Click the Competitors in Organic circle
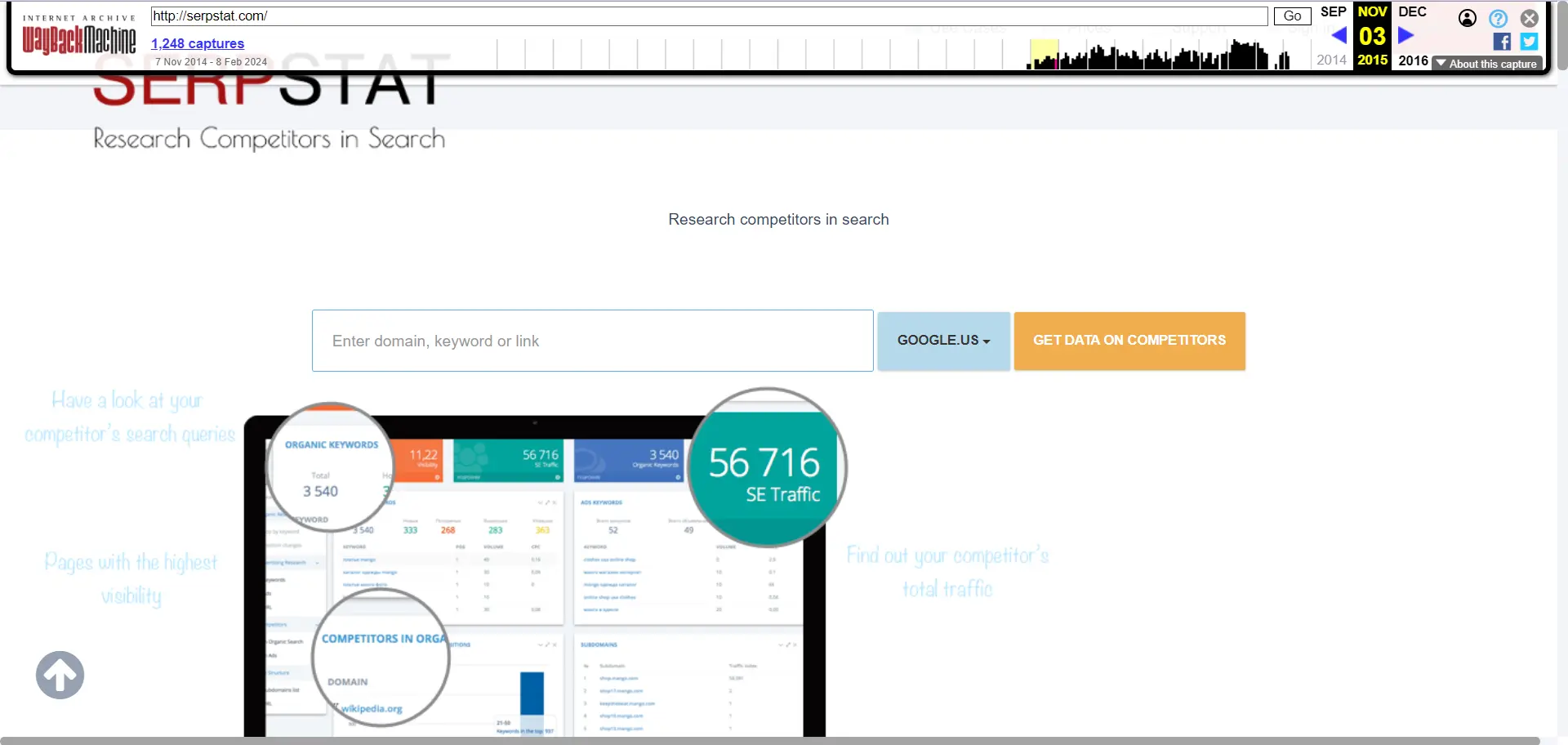The image size is (1568, 745). pyautogui.click(x=381, y=657)
